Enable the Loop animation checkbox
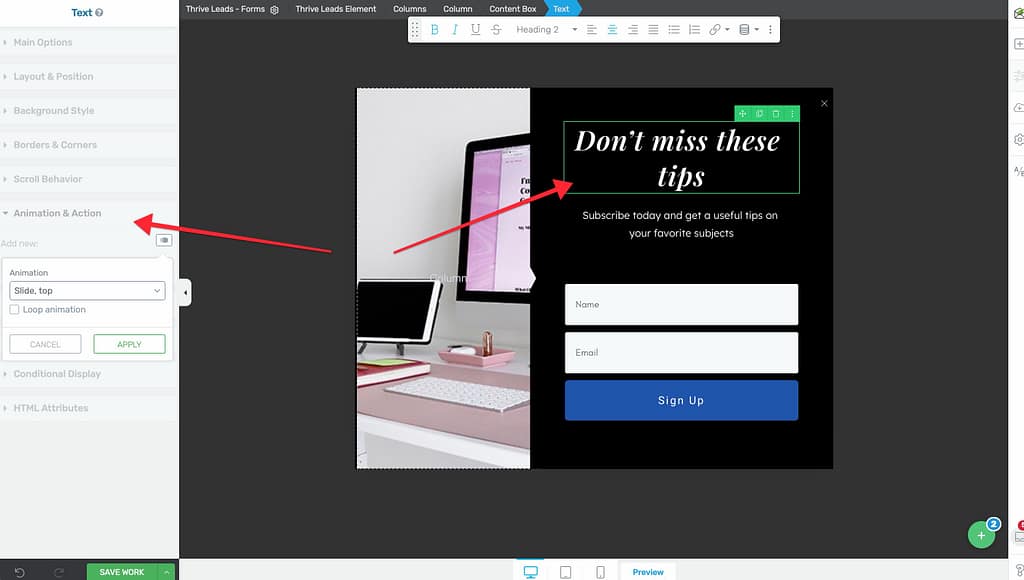1024x580 pixels. pyautogui.click(x=14, y=310)
